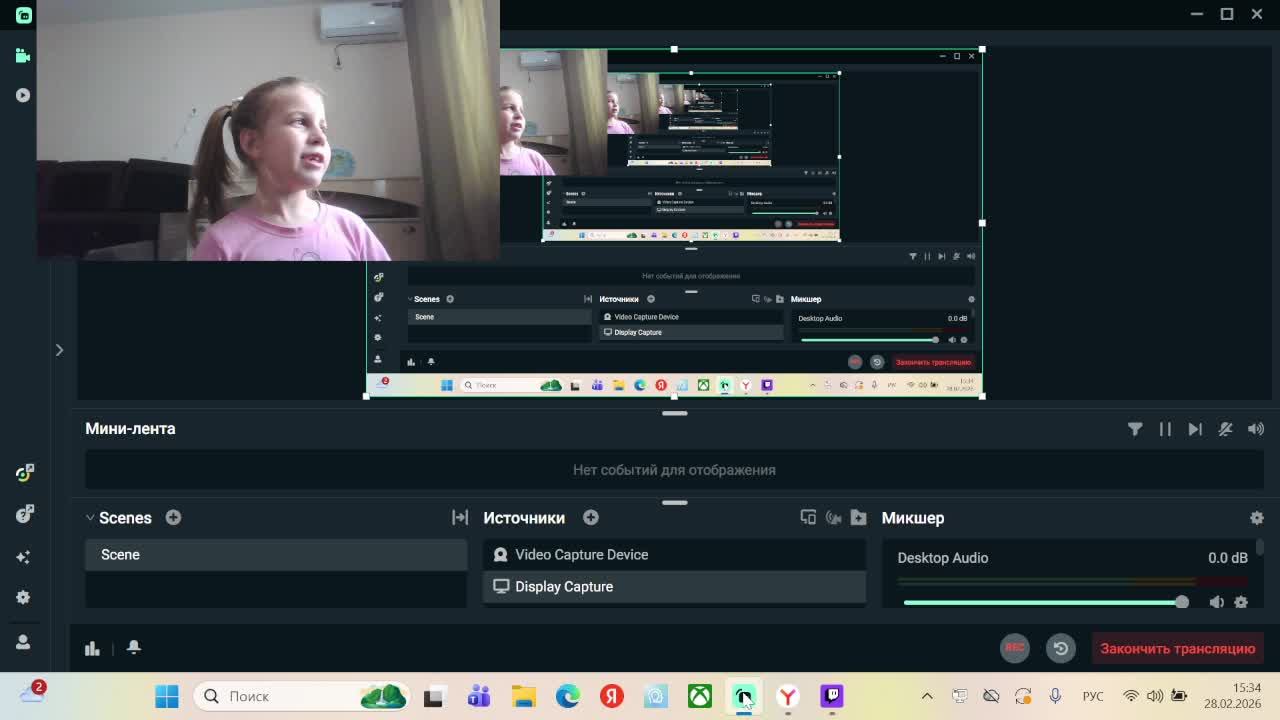Toggle selective recording icon in Источники
Viewport: 1280px width, 720px height.
click(833, 517)
